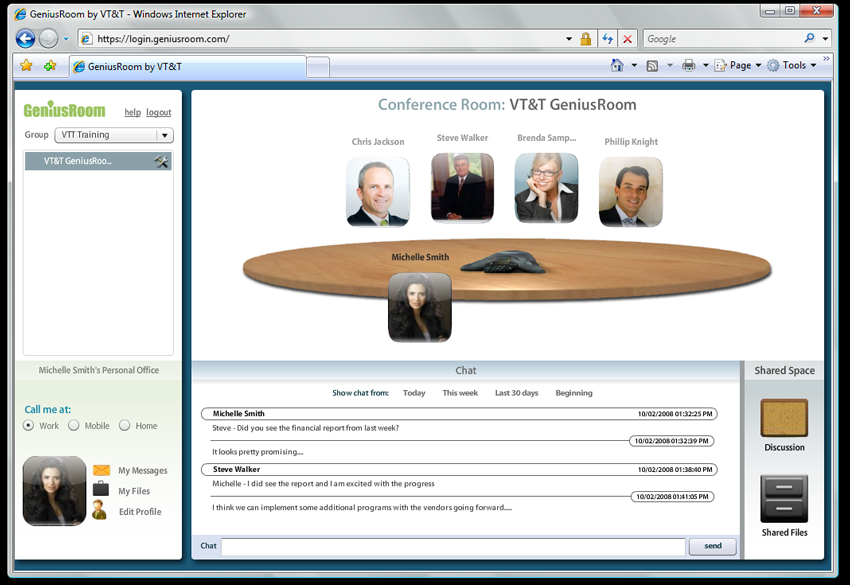Open the Shared Files cabinet icon

[x=784, y=498]
